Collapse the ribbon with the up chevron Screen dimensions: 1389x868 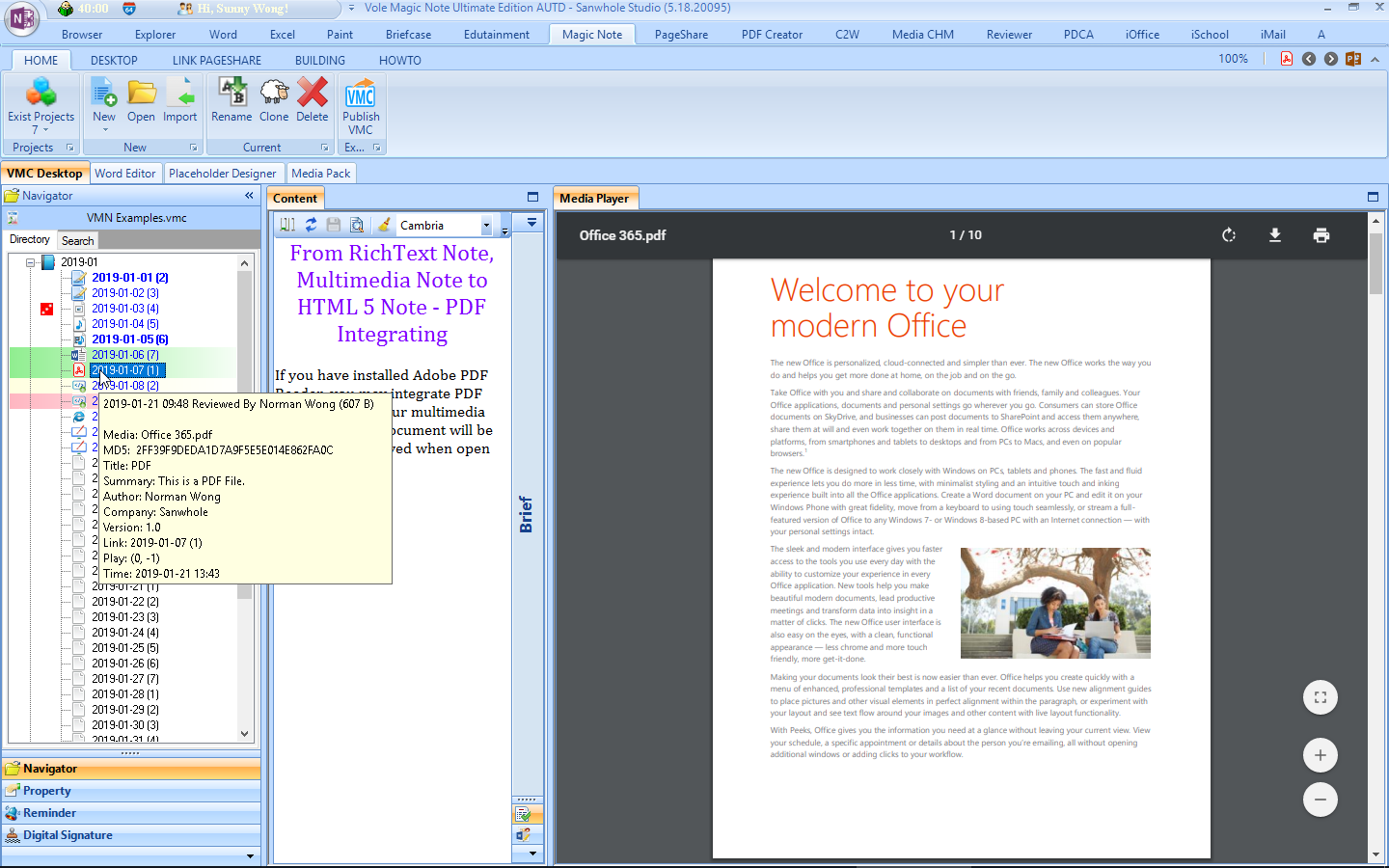(1375, 59)
